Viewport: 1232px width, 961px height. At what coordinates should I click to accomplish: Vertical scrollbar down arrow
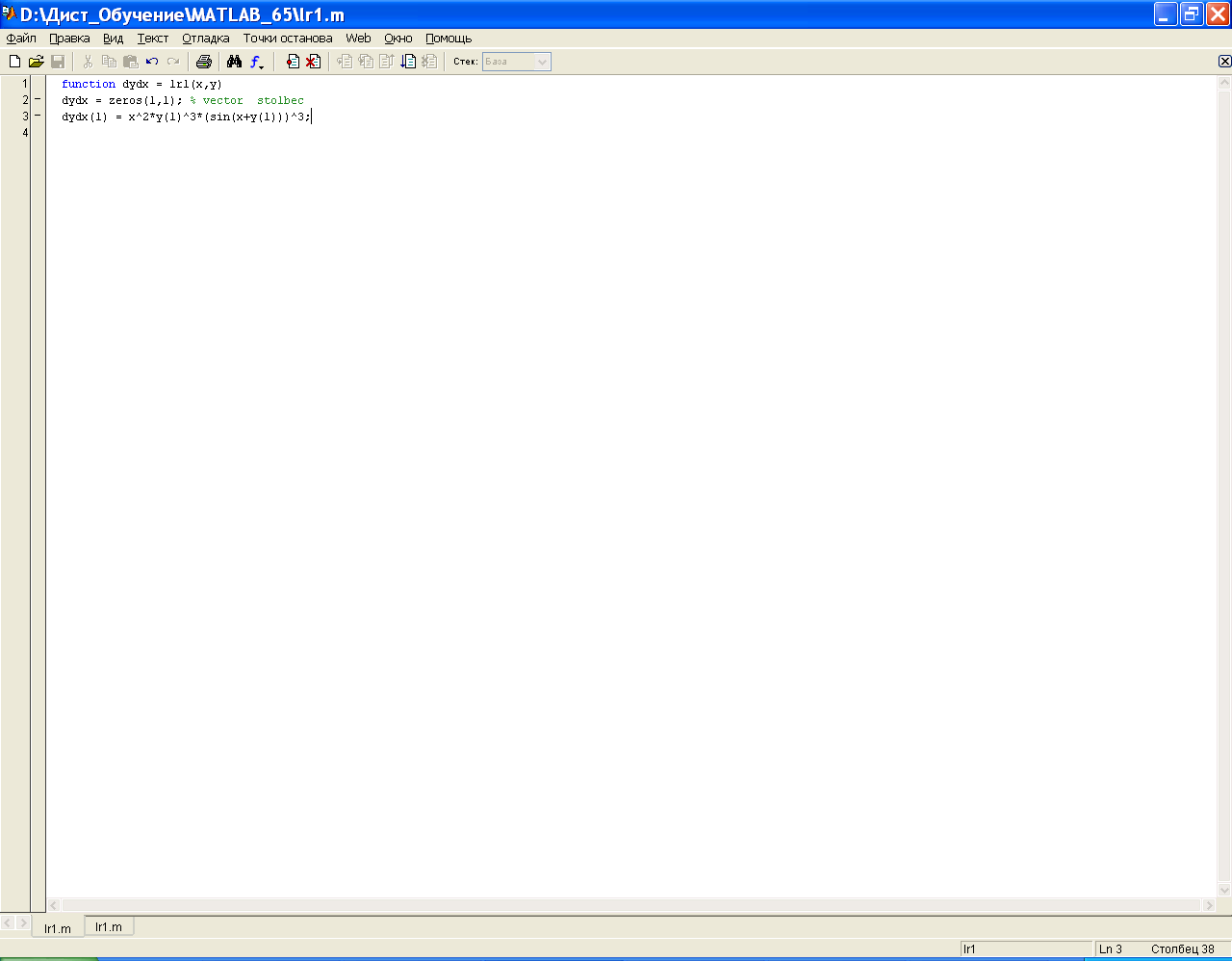tap(1224, 890)
